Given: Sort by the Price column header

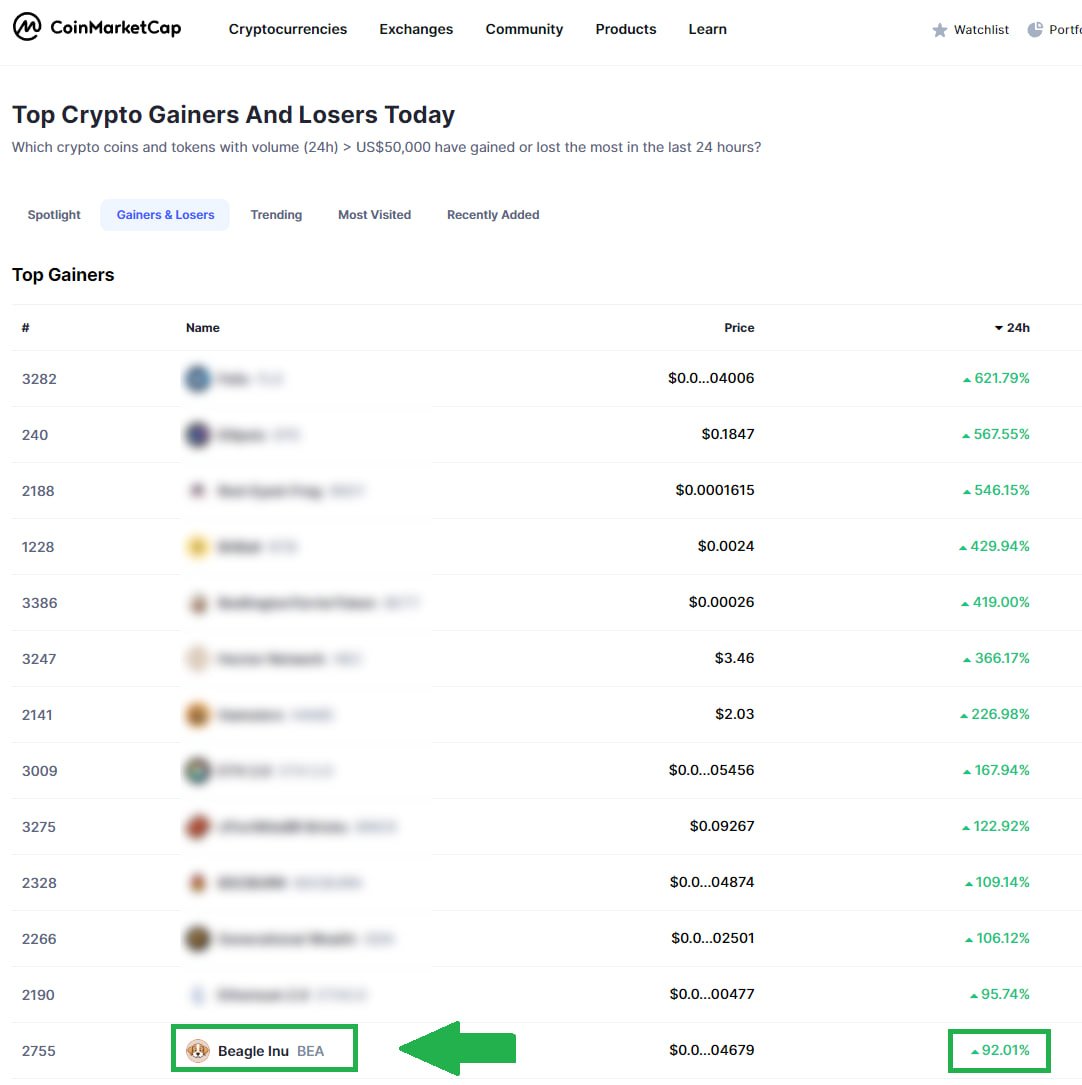Looking at the screenshot, I should (x=739, y=327).
